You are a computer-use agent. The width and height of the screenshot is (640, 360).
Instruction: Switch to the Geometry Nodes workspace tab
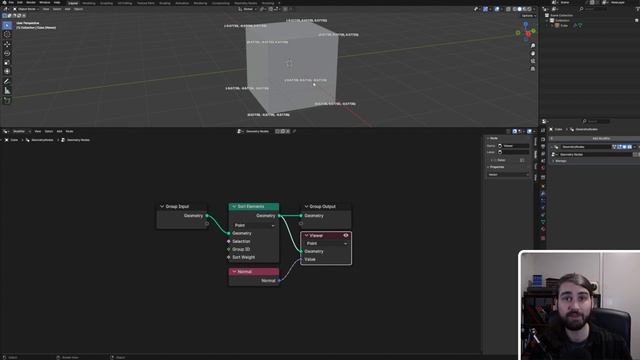[x=246, y=3]
